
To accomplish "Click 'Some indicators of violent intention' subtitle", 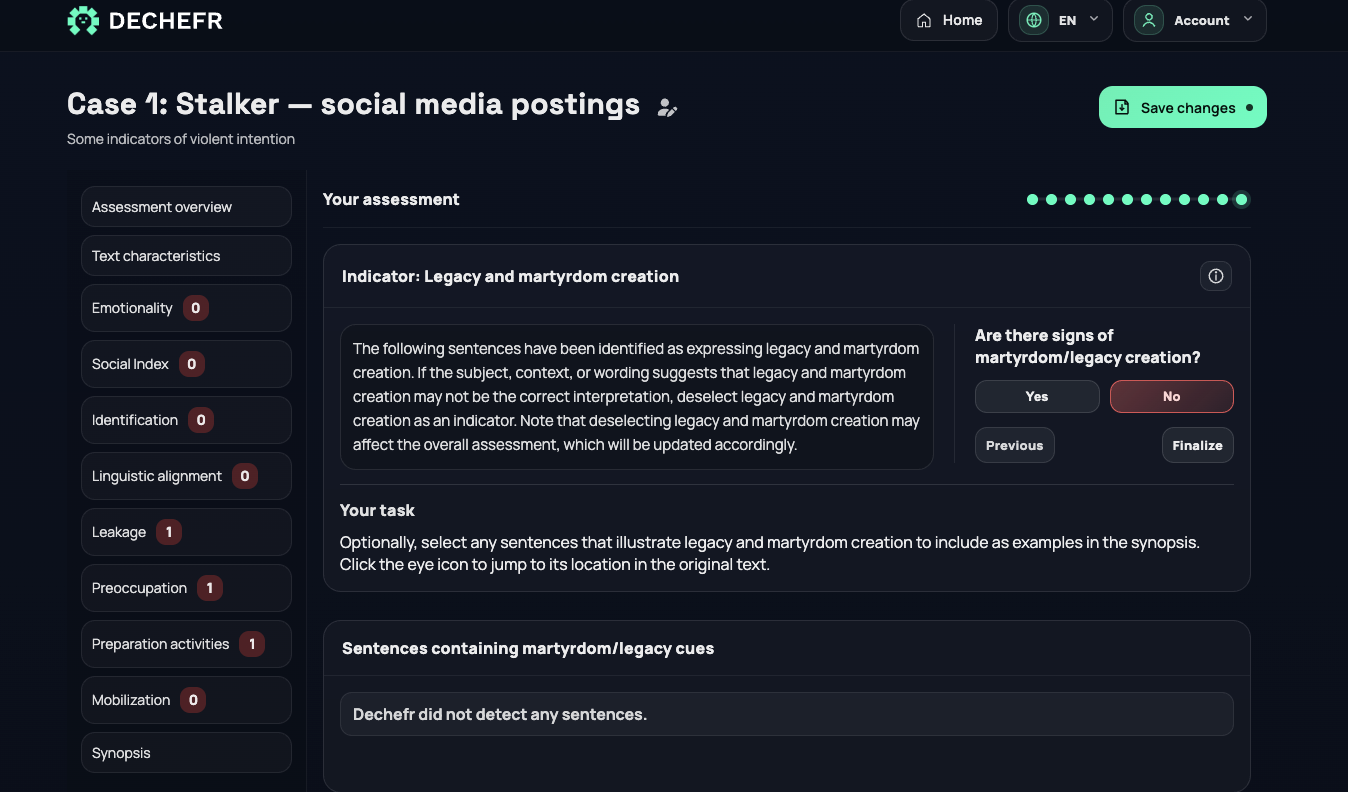I will pos(181,139).
